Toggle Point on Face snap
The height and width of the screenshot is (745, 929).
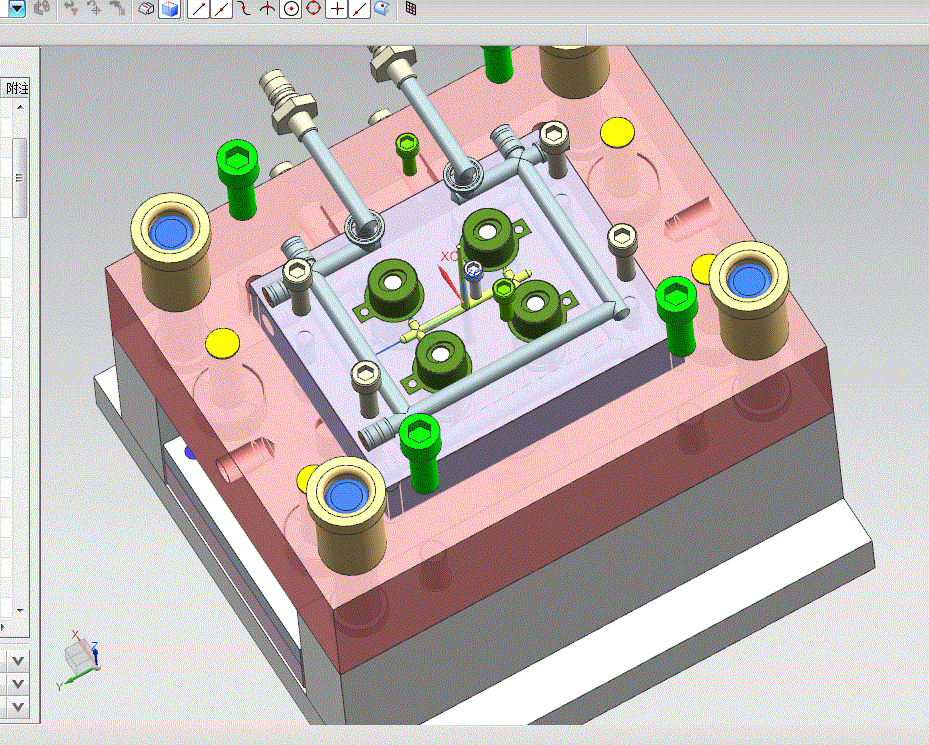point(383,8)
